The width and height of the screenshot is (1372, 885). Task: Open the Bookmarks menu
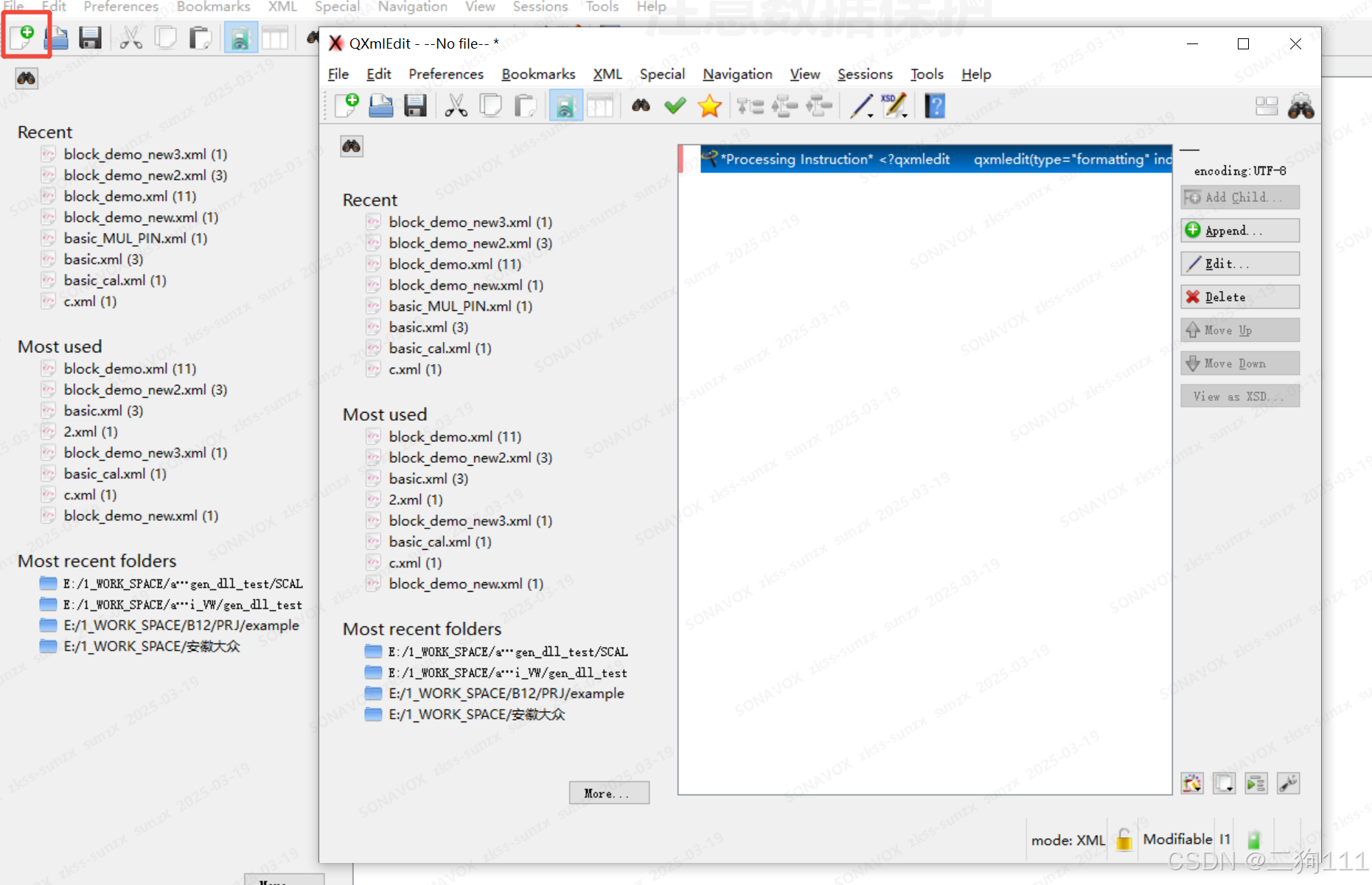pyautogui.click(x=538, y=74)
